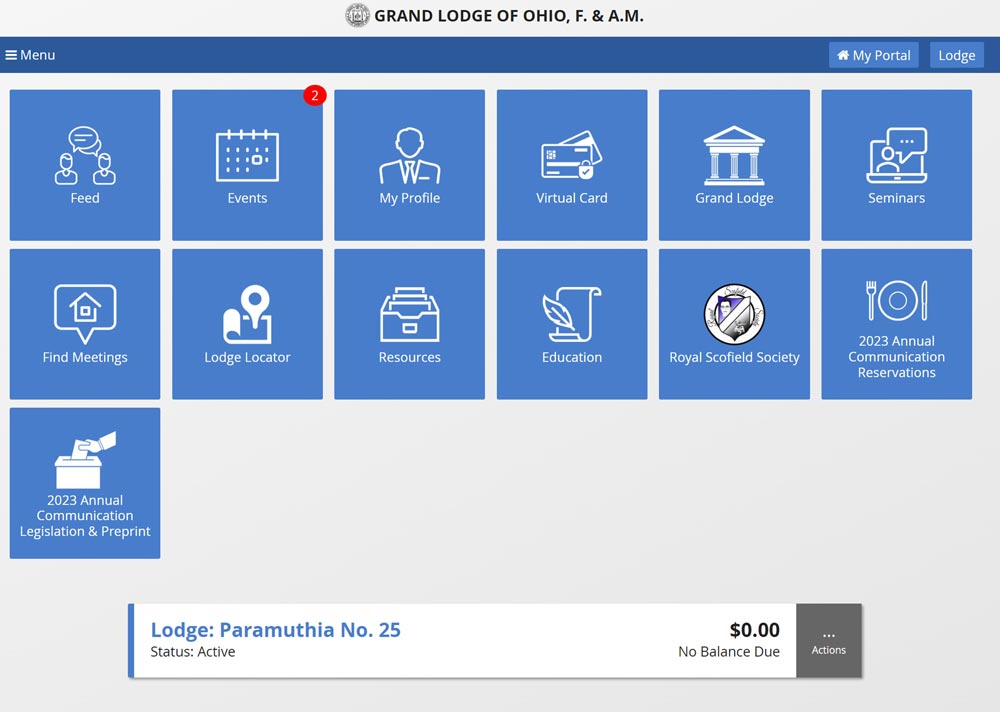Open the Education tile
Viewport: 1000px width, 712px height.
tap(572, 324)
